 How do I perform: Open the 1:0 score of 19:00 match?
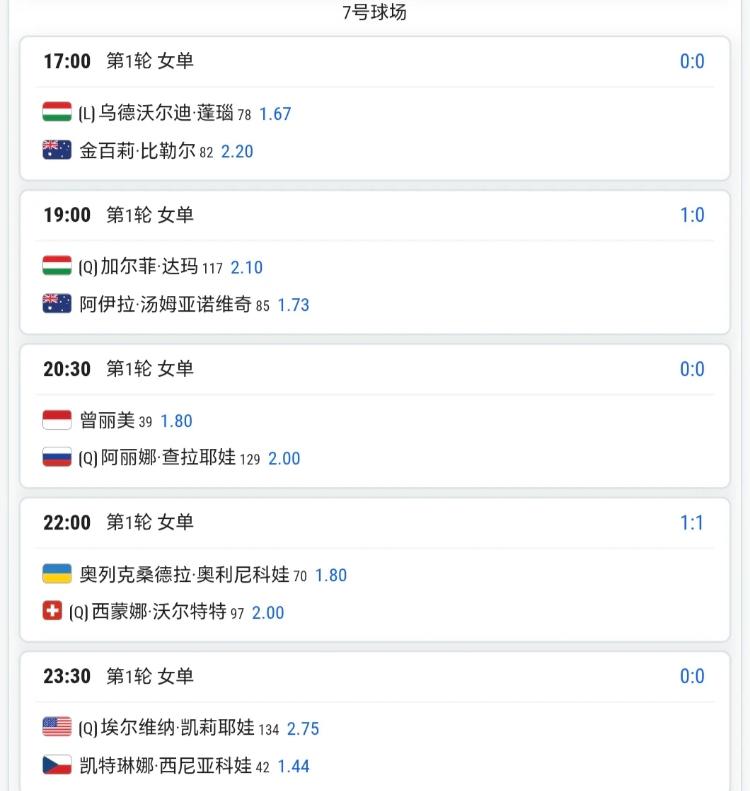(x=692, y=215)
